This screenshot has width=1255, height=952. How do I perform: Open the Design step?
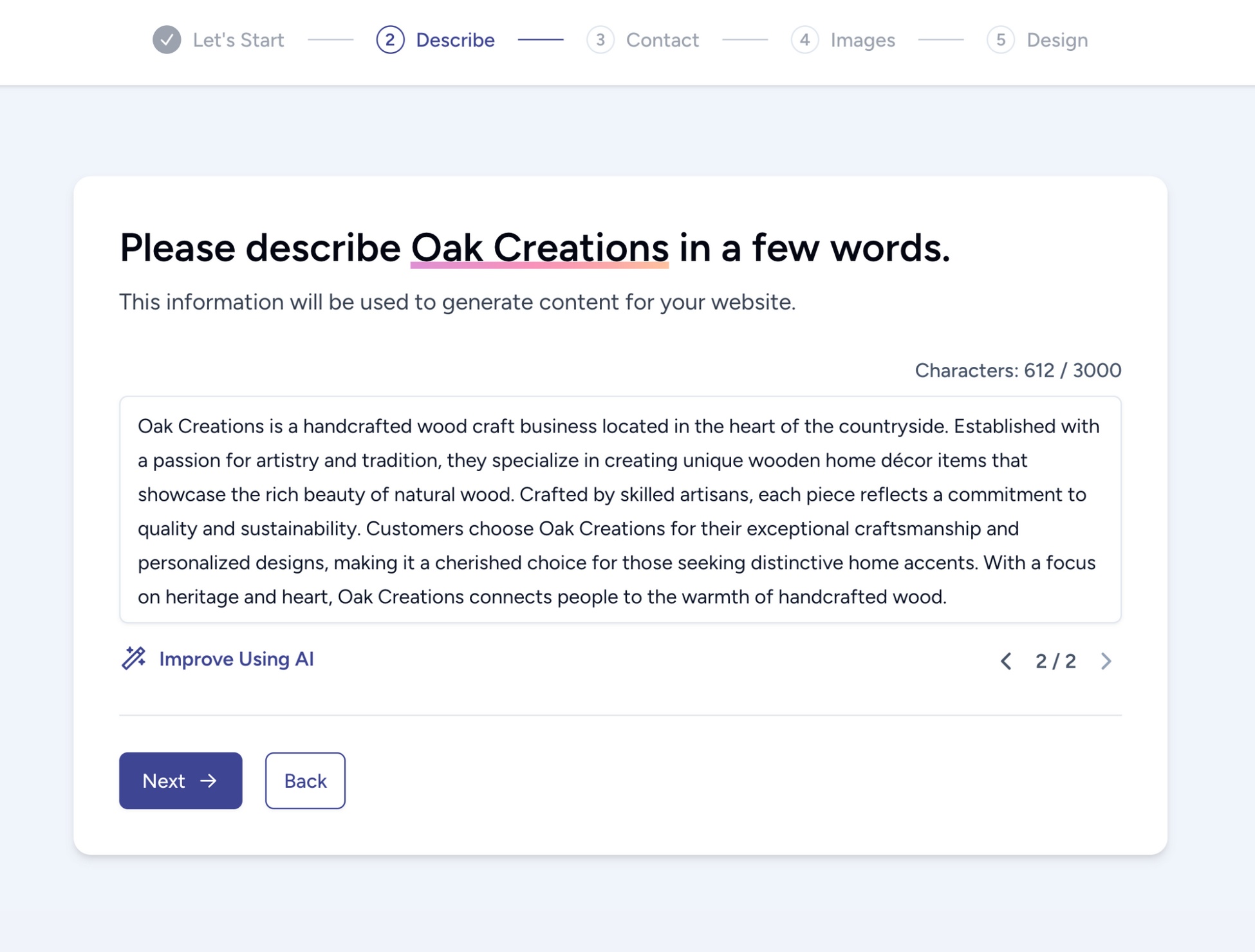click(1057, 40)
